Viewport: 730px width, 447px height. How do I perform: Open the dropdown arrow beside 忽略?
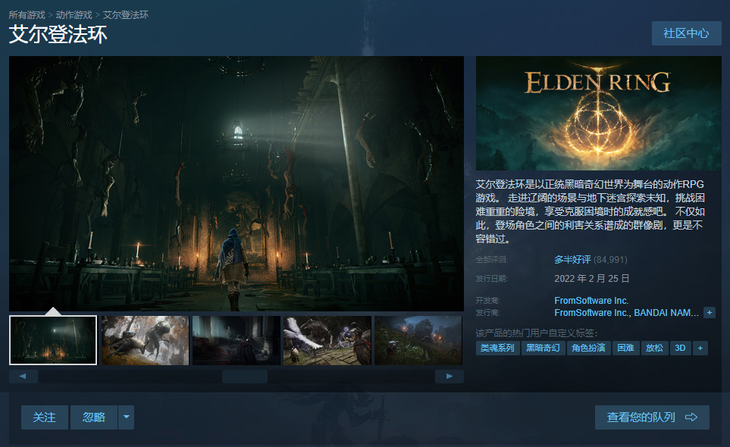[126, 417]
